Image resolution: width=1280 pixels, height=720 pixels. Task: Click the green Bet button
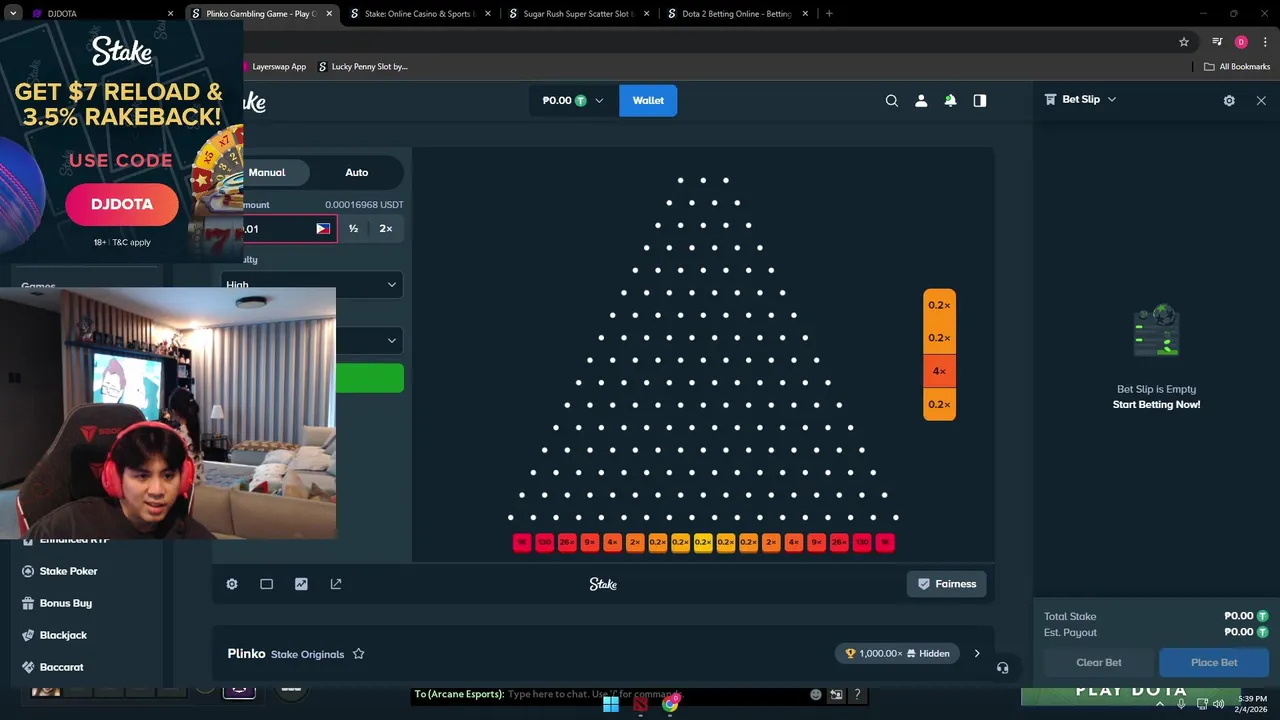[x=370, y=378]
